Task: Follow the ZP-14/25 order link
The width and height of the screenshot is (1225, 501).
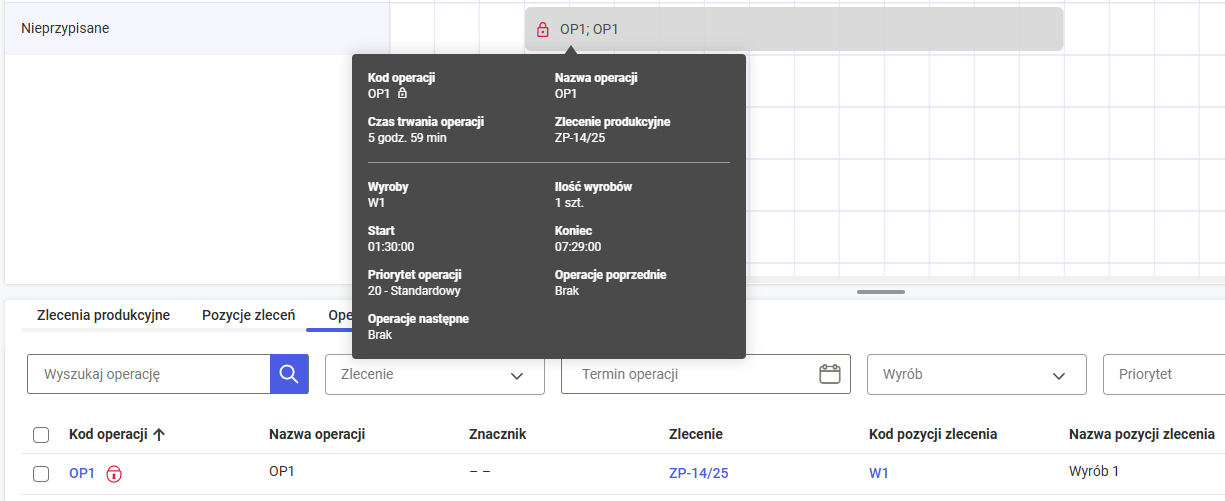Action: [x=698, y=473]
